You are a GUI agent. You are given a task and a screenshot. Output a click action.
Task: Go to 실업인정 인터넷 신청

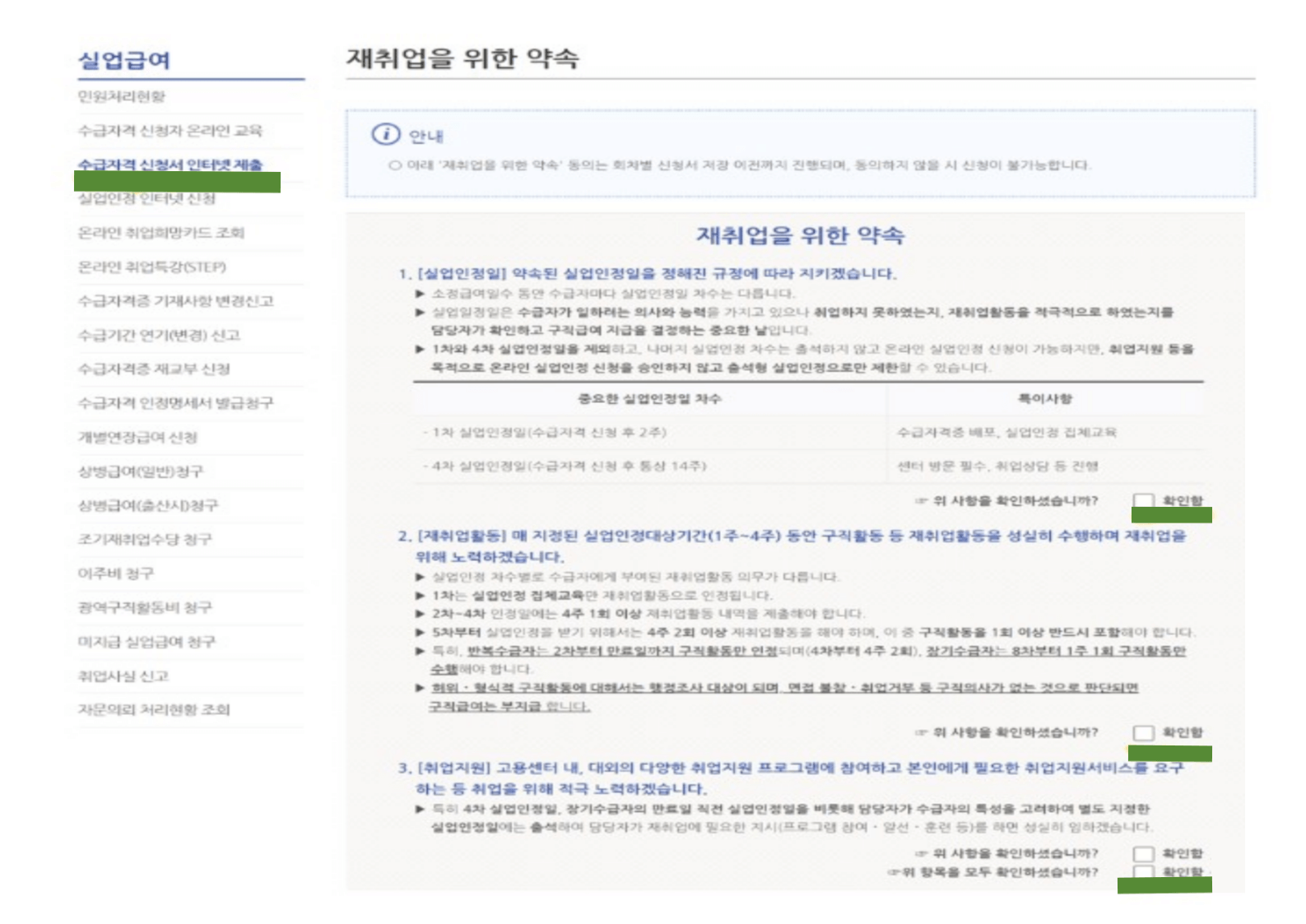(146, 198)
